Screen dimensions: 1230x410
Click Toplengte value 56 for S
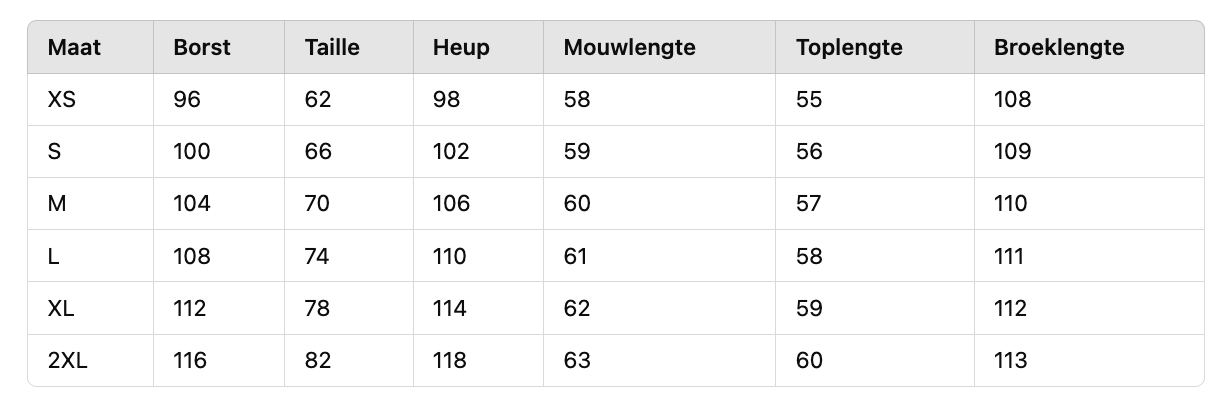click(809, 152)
